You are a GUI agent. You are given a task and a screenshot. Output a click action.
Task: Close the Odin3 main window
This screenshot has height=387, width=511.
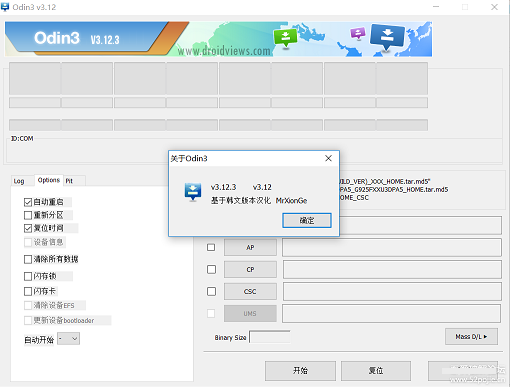[x=494, y=7]
